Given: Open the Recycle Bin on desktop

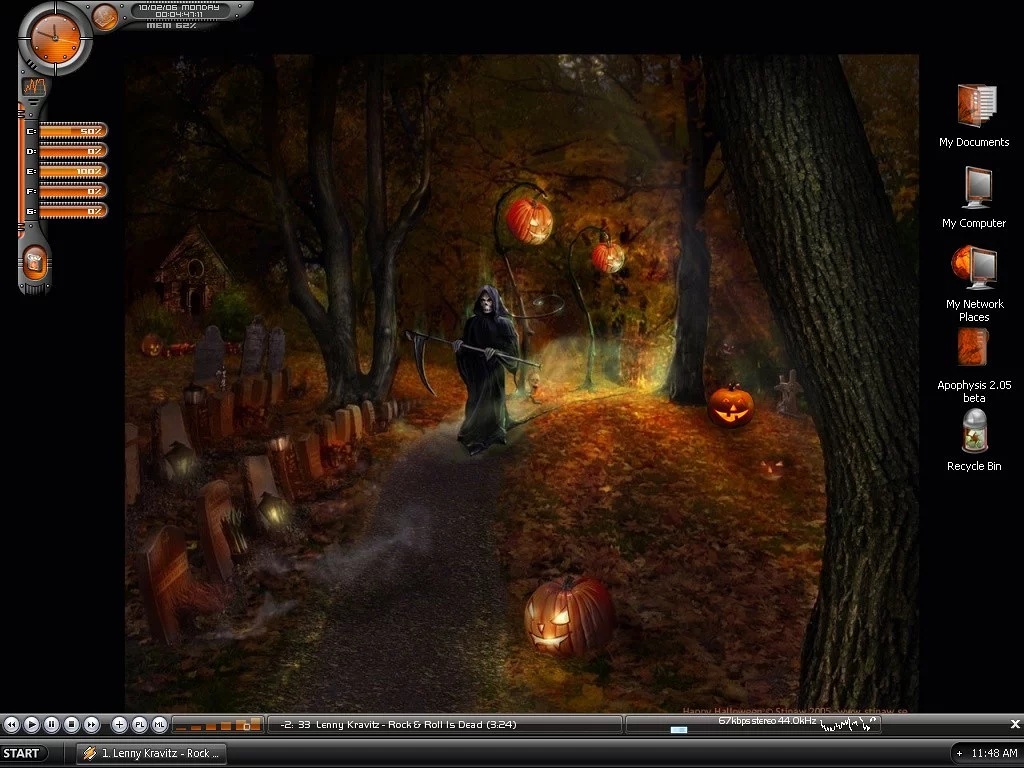Looking at the screenshot, I should 973,432.
